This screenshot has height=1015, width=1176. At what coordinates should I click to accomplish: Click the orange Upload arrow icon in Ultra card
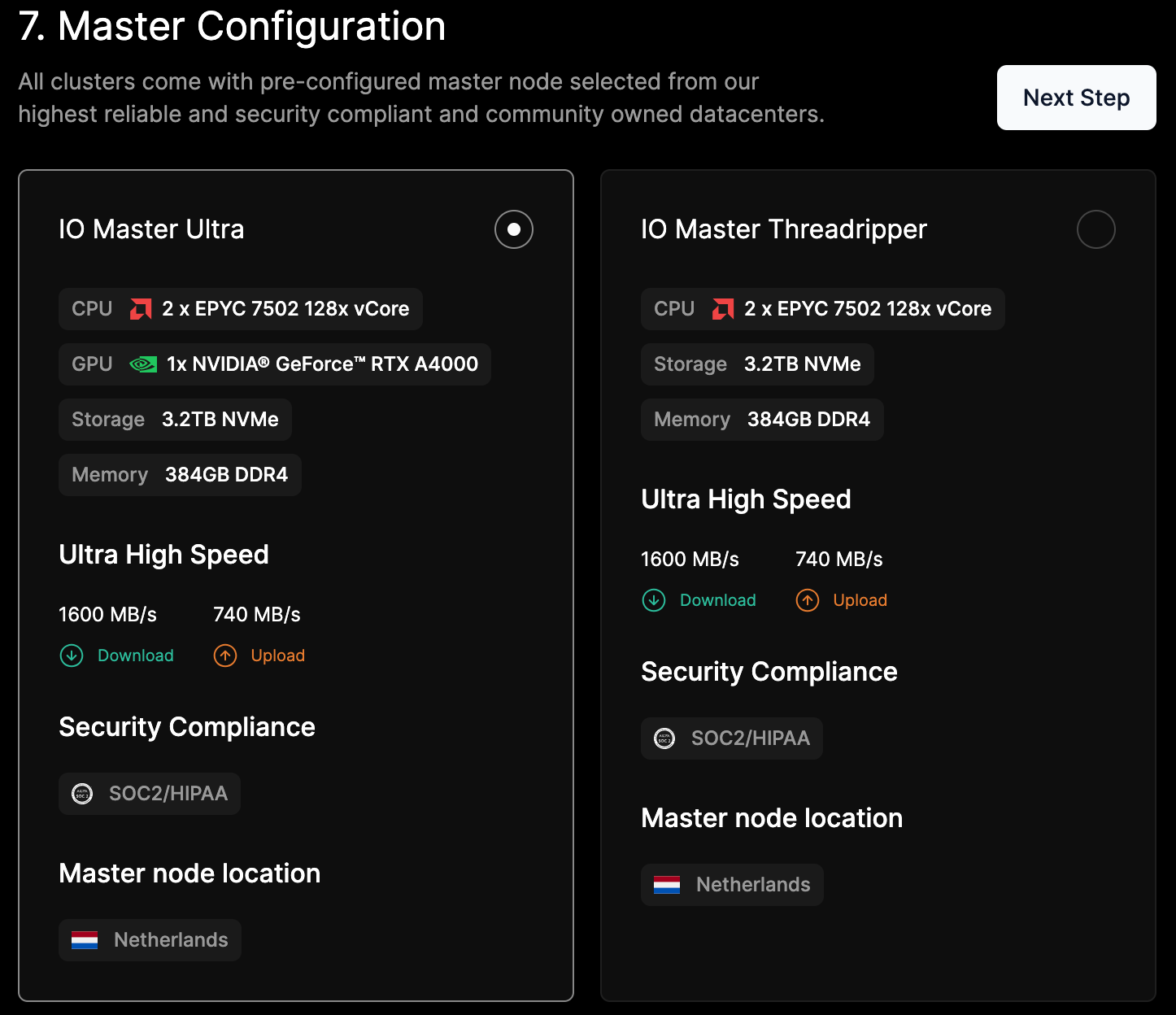[225, 656]
